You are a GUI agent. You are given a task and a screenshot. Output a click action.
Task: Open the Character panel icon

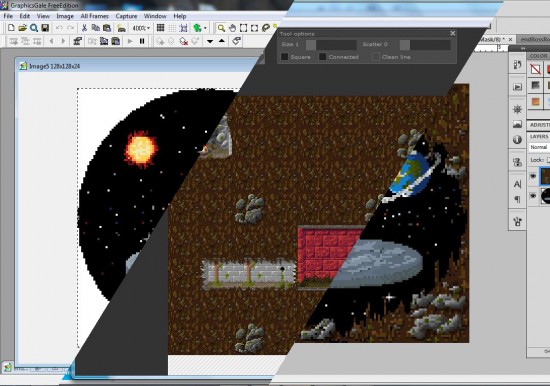(517, 184)
